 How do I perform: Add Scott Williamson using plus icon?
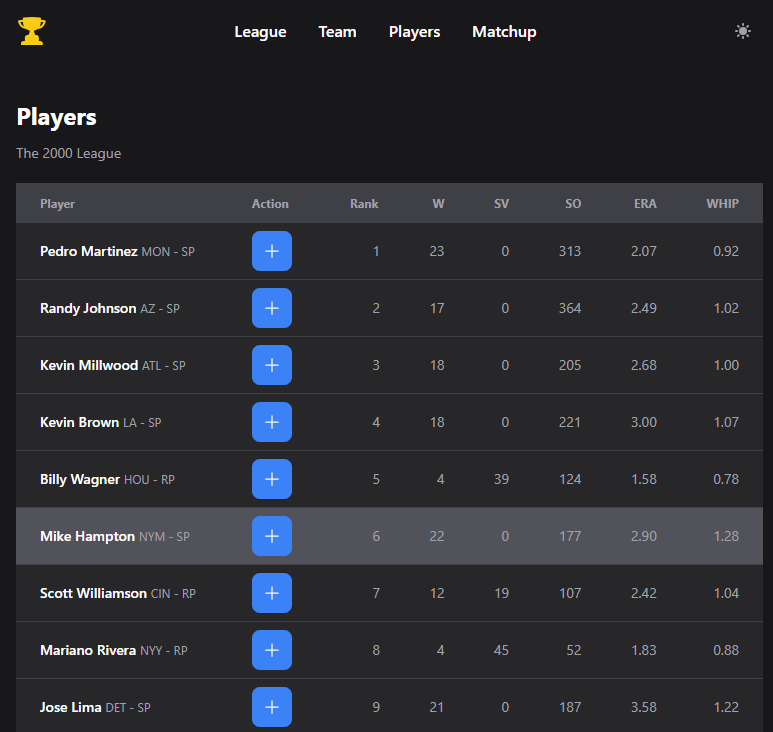pos(271,593)
